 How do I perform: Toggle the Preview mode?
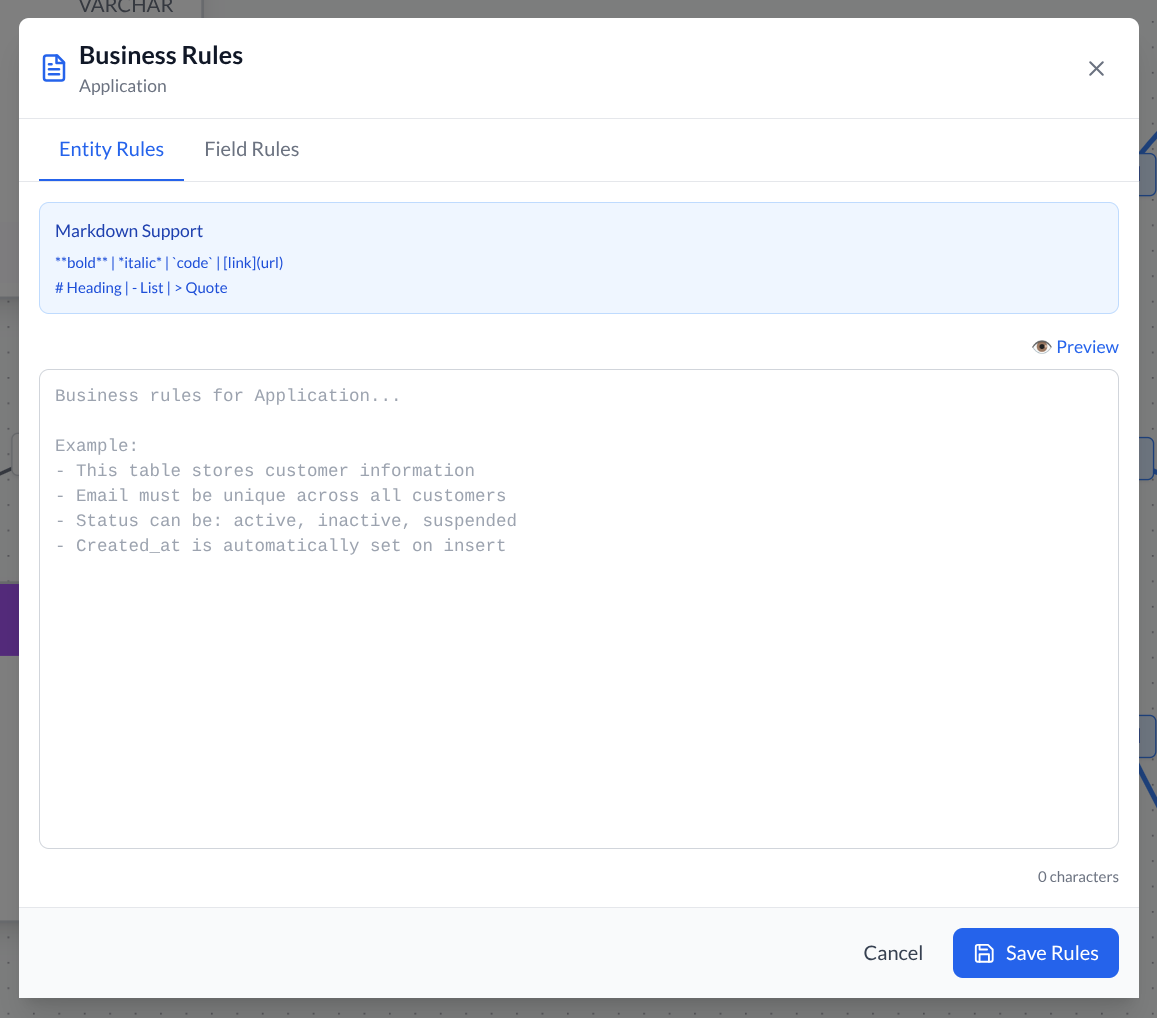1086,346
